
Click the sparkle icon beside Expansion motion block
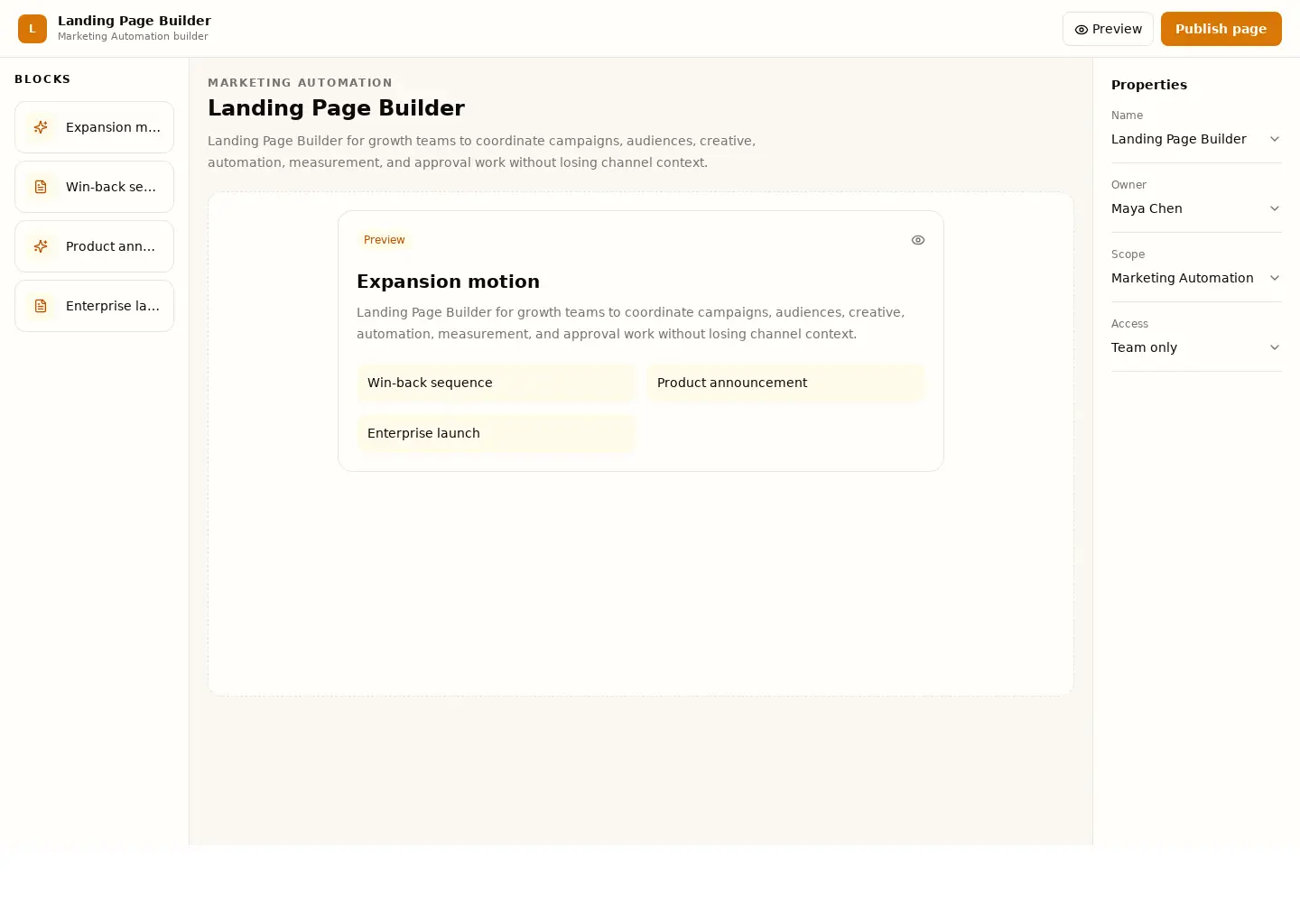tap(41, 127)
